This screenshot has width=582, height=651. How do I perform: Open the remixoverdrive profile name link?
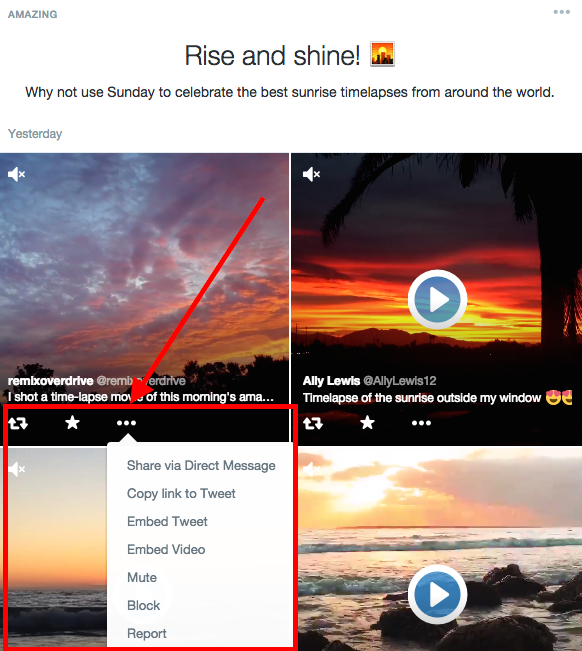(x=51, y=381)
